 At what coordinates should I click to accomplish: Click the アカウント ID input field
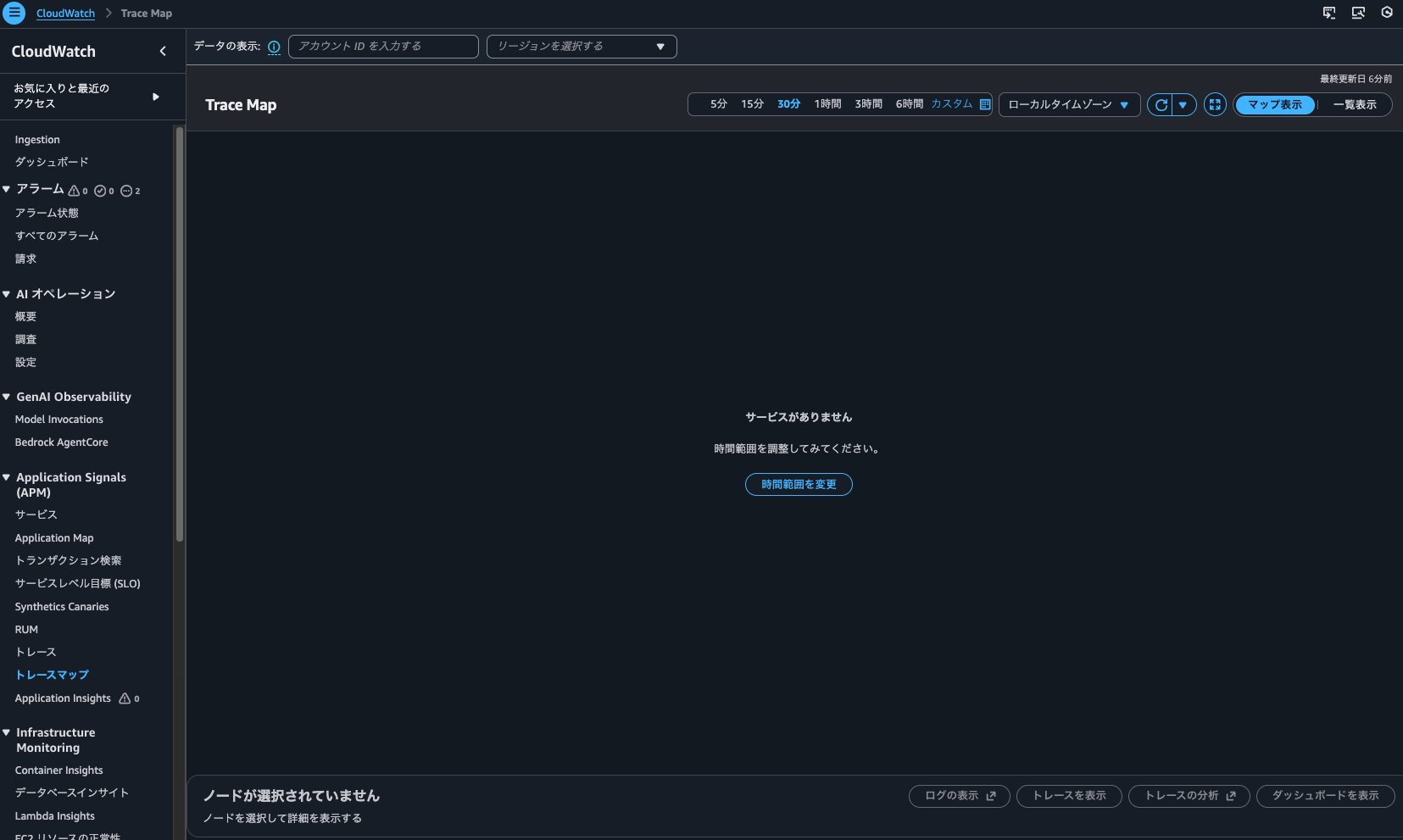[383, 46]
